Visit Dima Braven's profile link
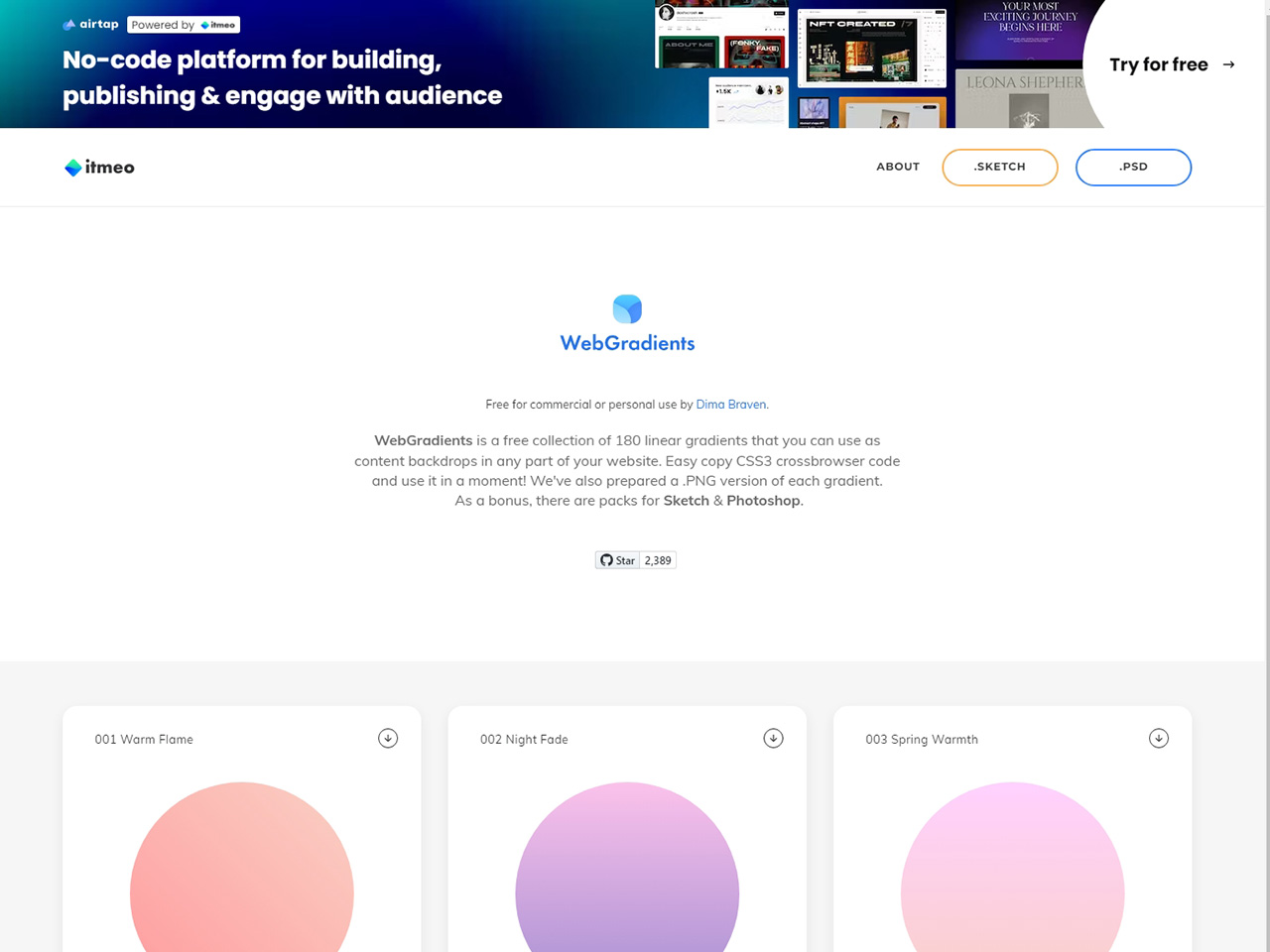1270x952 pixels. (x=730, y=405)
